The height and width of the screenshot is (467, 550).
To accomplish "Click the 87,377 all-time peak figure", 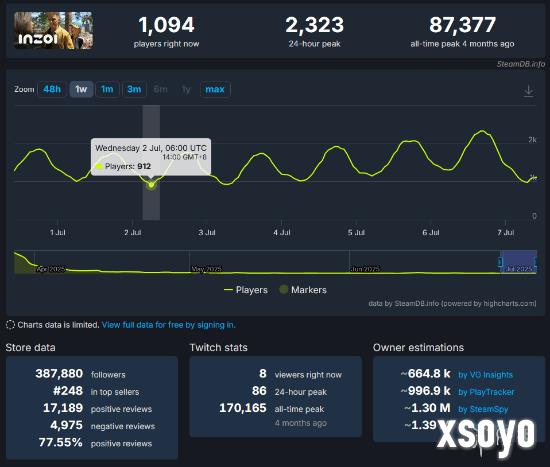I will pyautogui.click(x=463, y=25).
